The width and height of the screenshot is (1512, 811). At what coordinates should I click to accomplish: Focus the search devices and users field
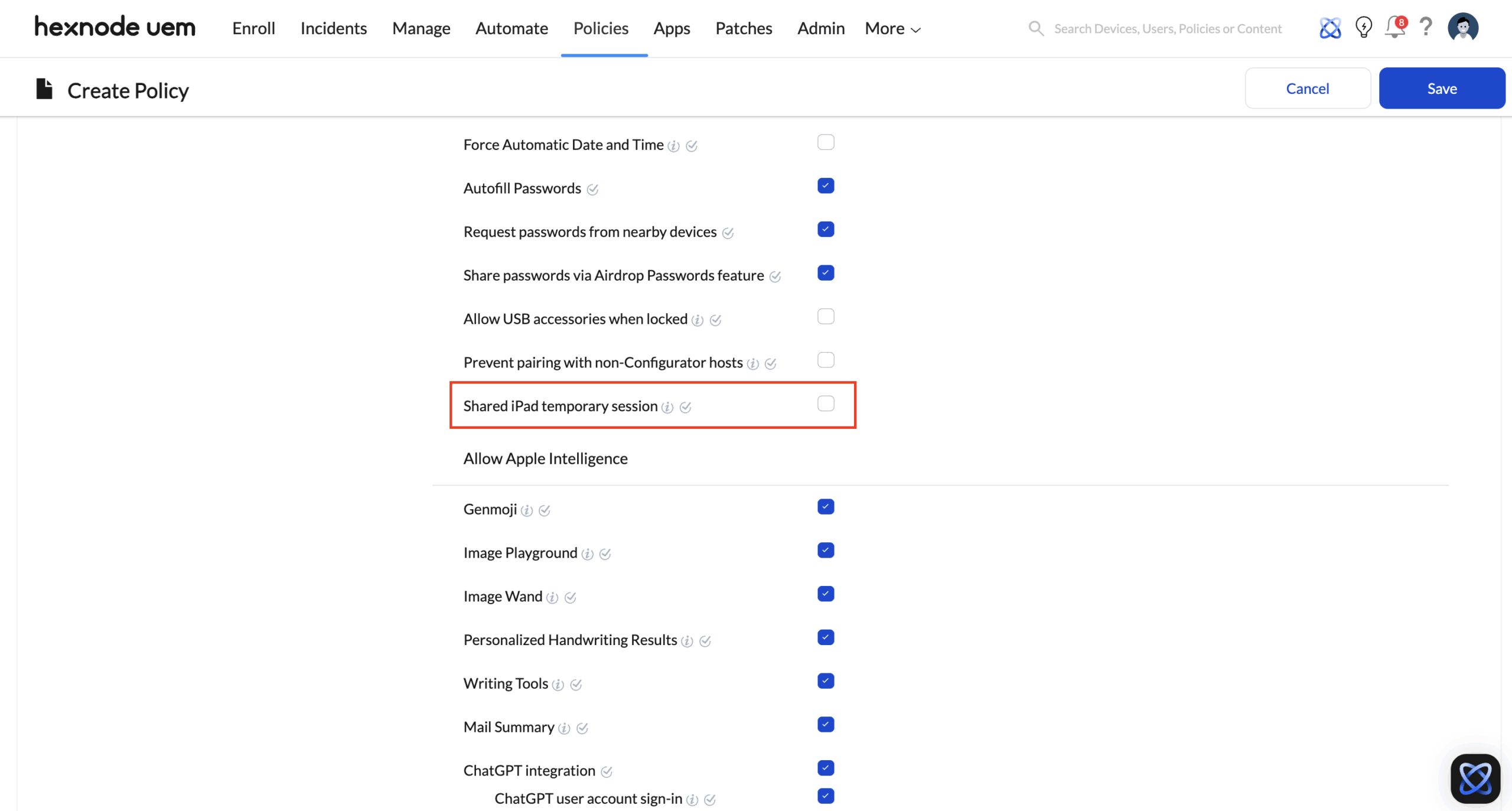coord(1167,28)
